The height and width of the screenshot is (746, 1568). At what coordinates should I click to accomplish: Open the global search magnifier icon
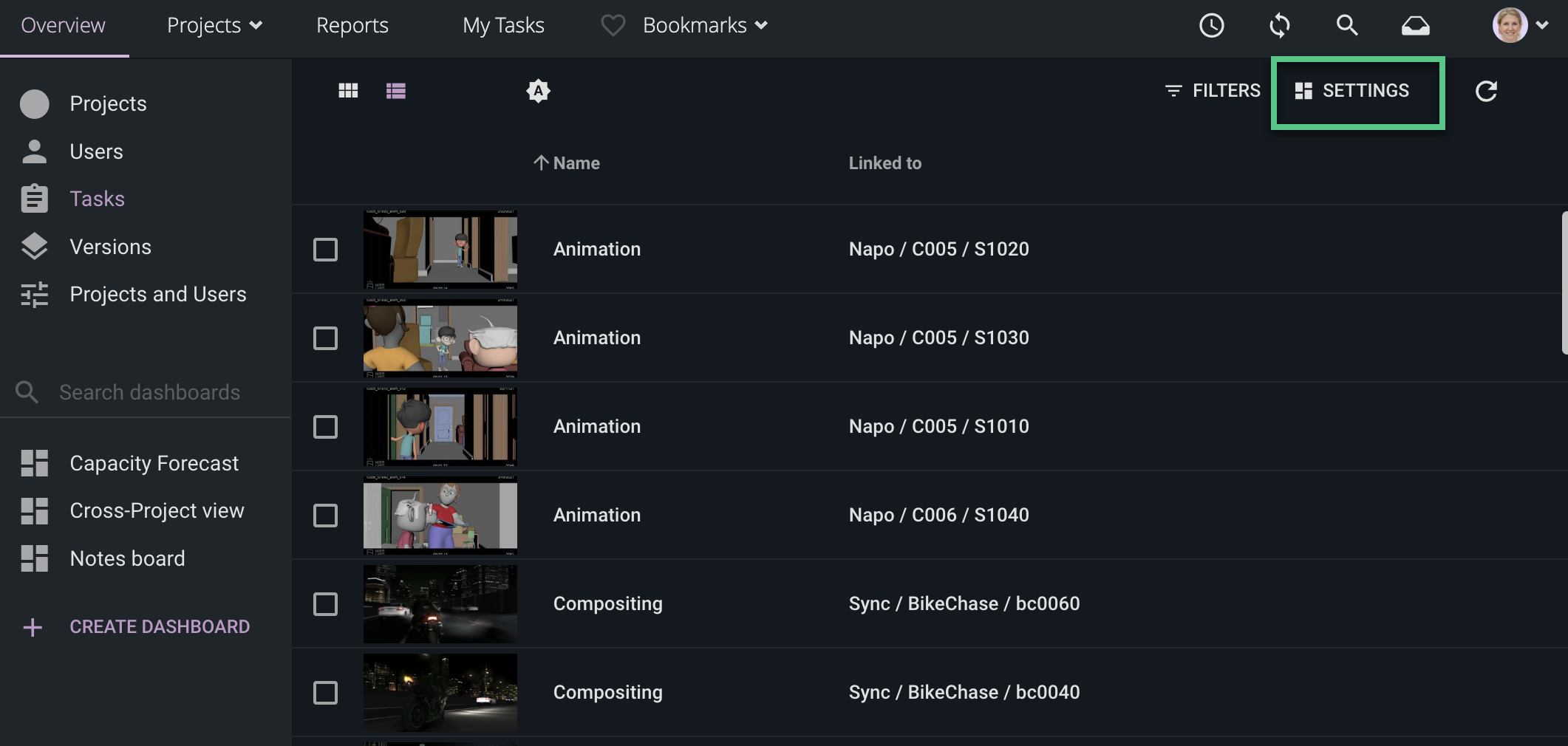(x=1346, y=25)
